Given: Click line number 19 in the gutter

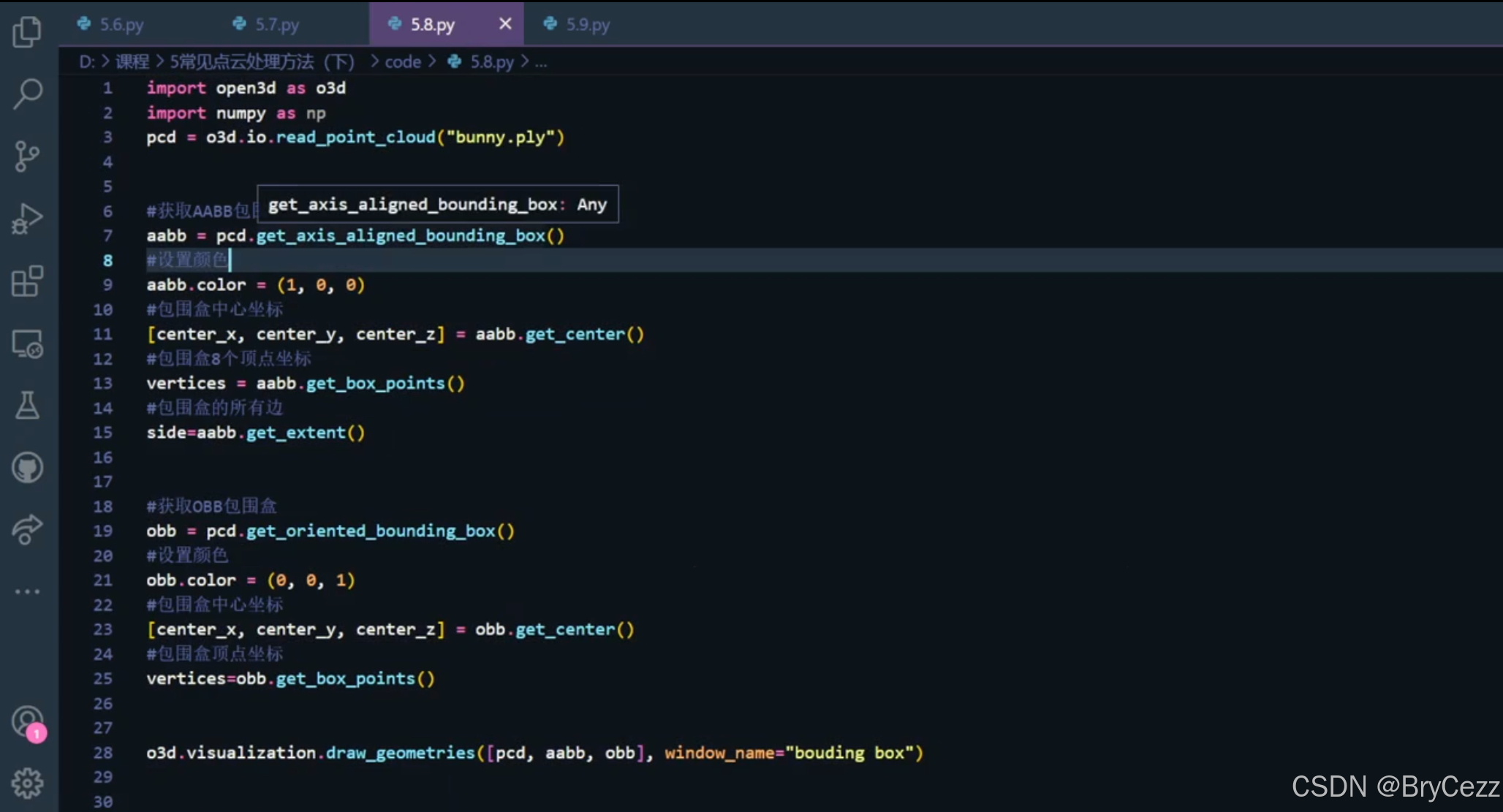Looking at the screenshot, I should [x=103, y=531].
